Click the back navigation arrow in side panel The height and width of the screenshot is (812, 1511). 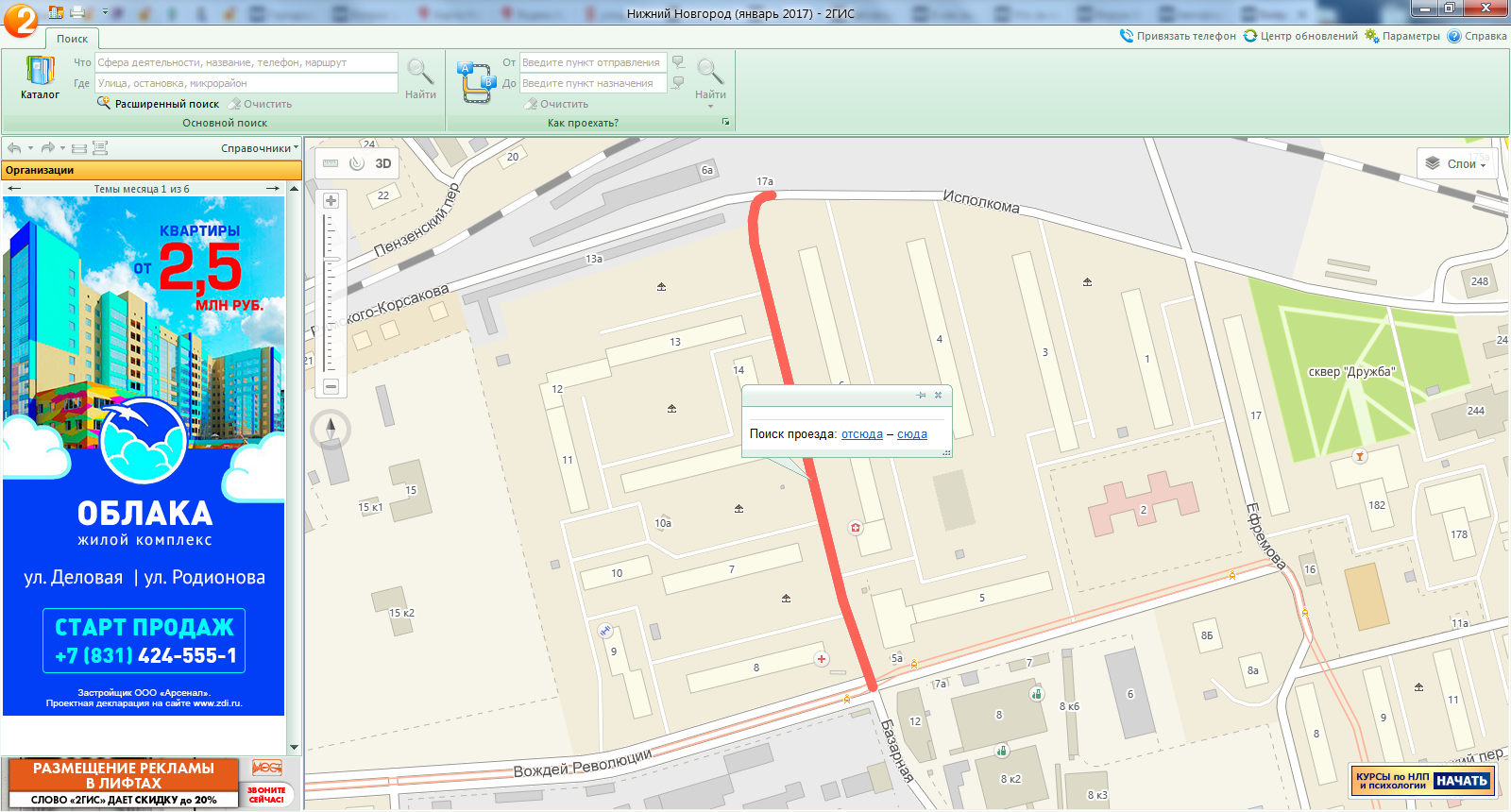(14, 148)
